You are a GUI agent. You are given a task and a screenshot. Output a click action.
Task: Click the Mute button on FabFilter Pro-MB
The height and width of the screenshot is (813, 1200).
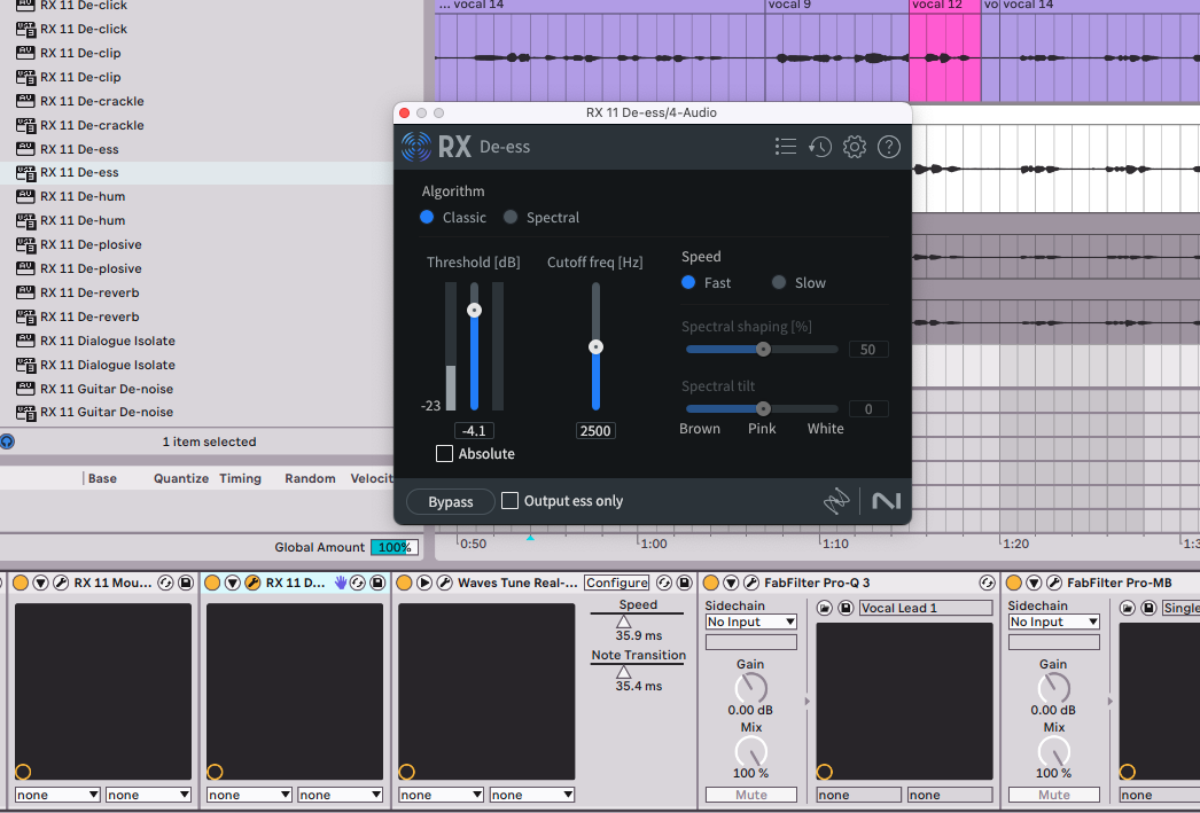coord(1054,795)
